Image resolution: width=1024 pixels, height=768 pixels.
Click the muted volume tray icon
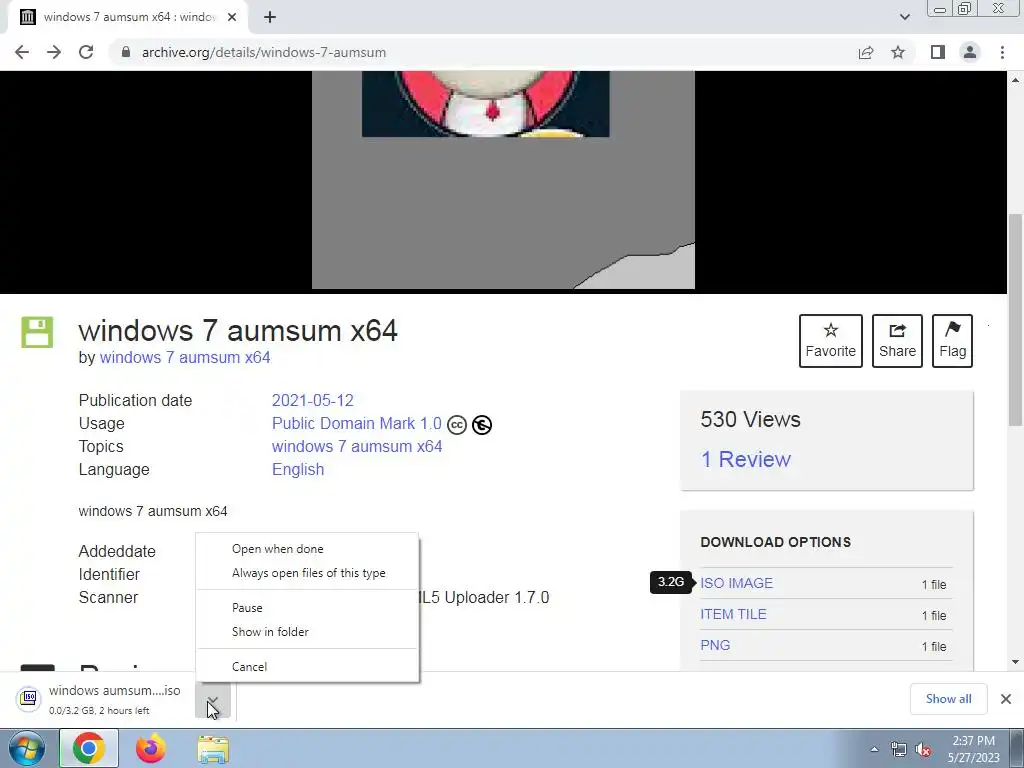[x=923, y=750]
